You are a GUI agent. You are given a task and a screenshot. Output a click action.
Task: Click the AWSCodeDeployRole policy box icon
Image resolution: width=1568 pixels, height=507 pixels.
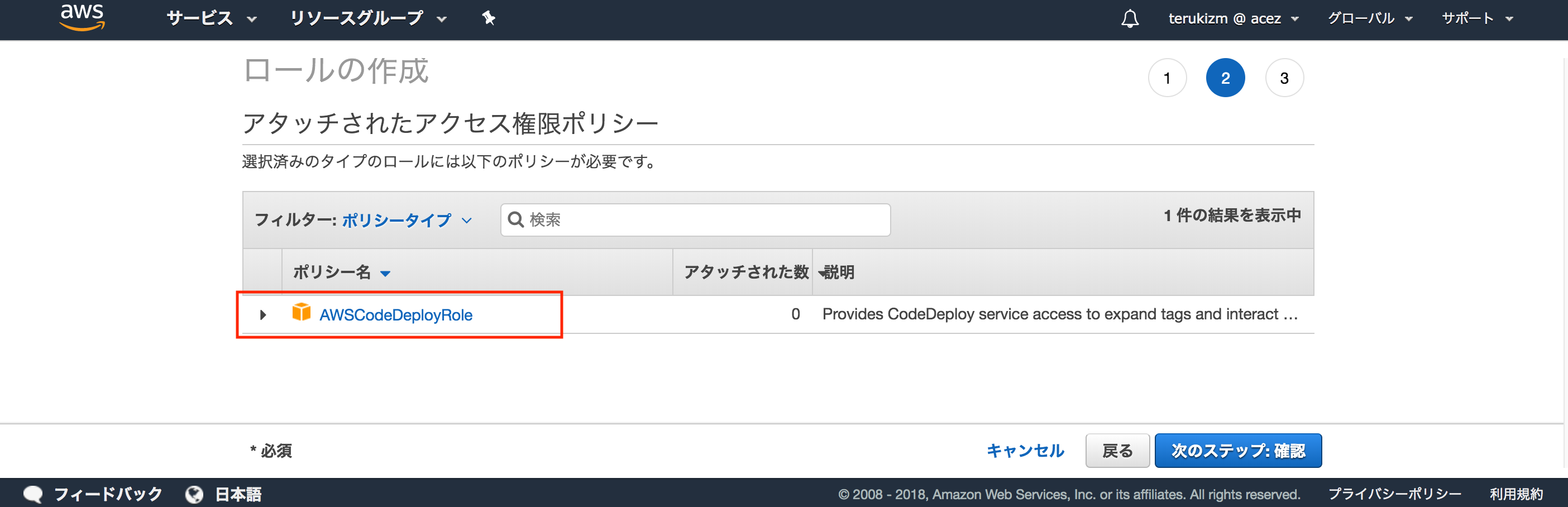pos(302,312)
